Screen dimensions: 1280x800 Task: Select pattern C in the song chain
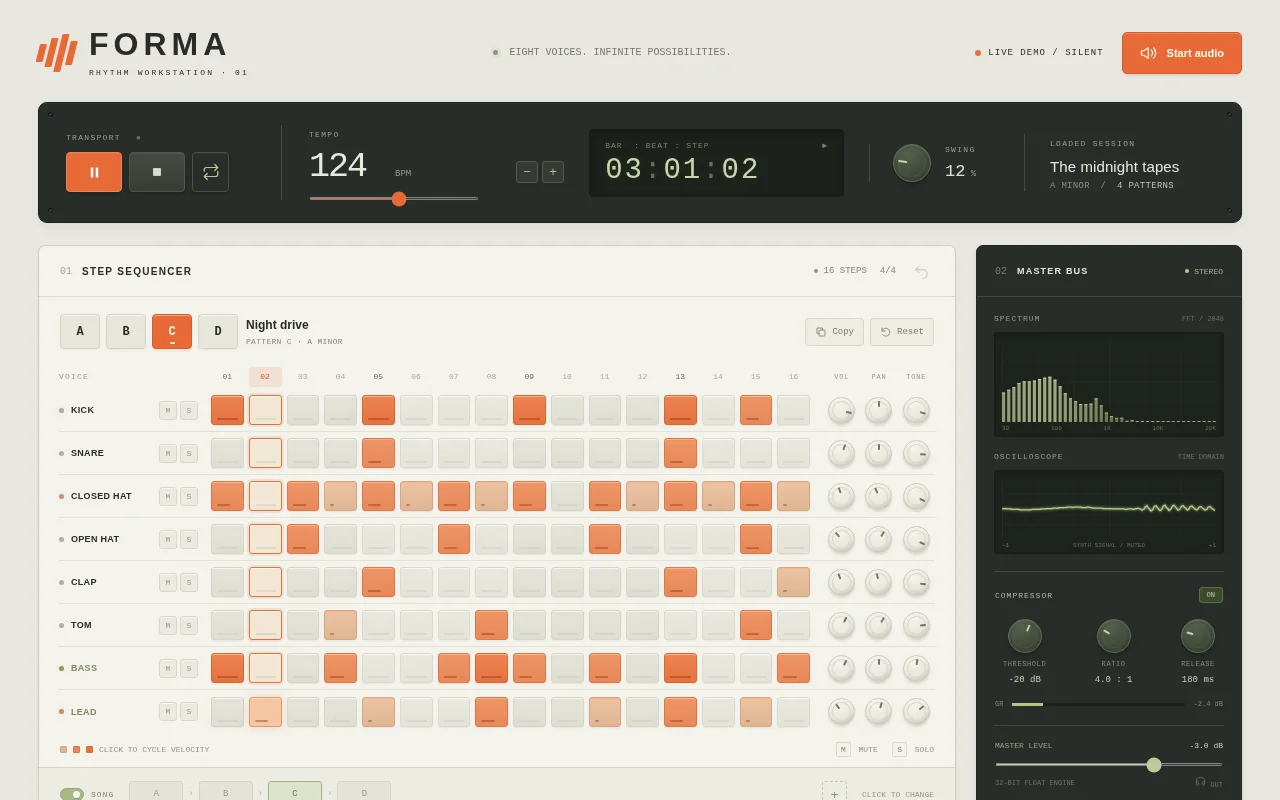click(295, 791)
